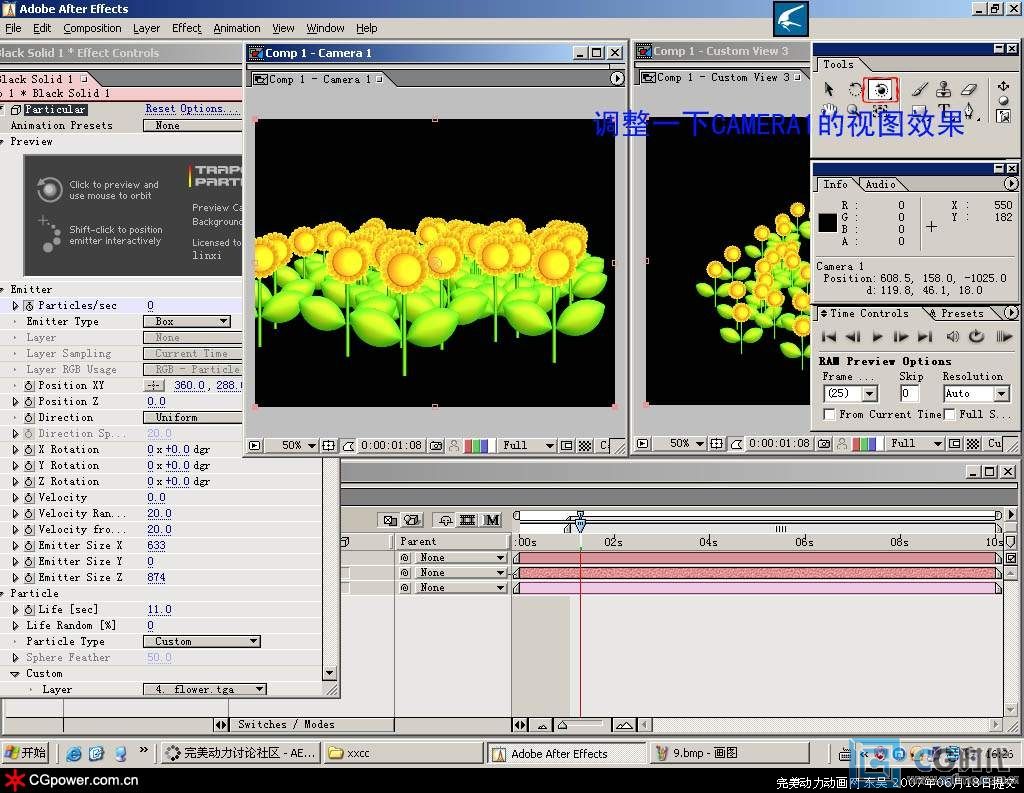Toggle X Rotation stopwatch
Viewport: 1024px width, 793px height.
[x=29, y=450]
